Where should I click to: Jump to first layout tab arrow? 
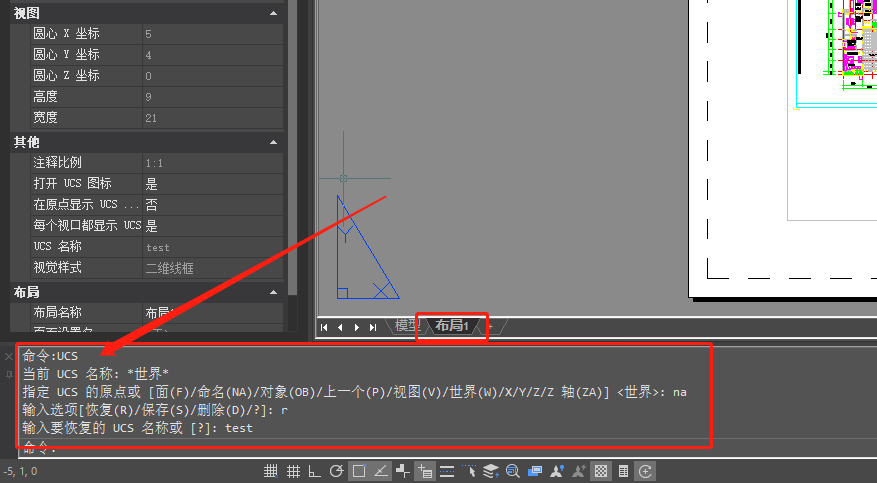click(x=324, y=327)
